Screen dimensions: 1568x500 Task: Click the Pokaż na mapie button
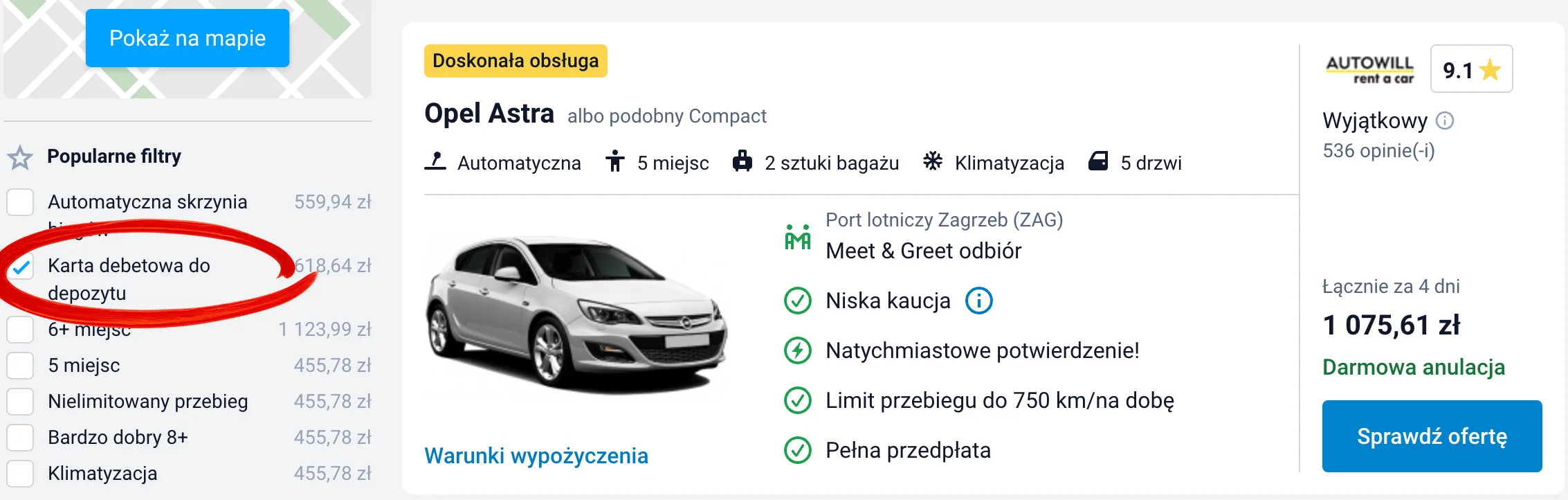pos(187,38)
